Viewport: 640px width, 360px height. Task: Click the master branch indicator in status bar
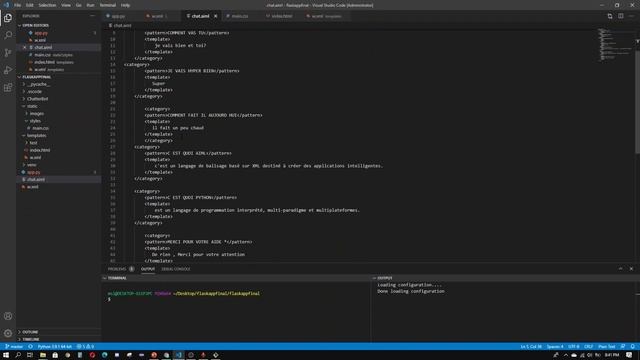(x=14, y=347)
